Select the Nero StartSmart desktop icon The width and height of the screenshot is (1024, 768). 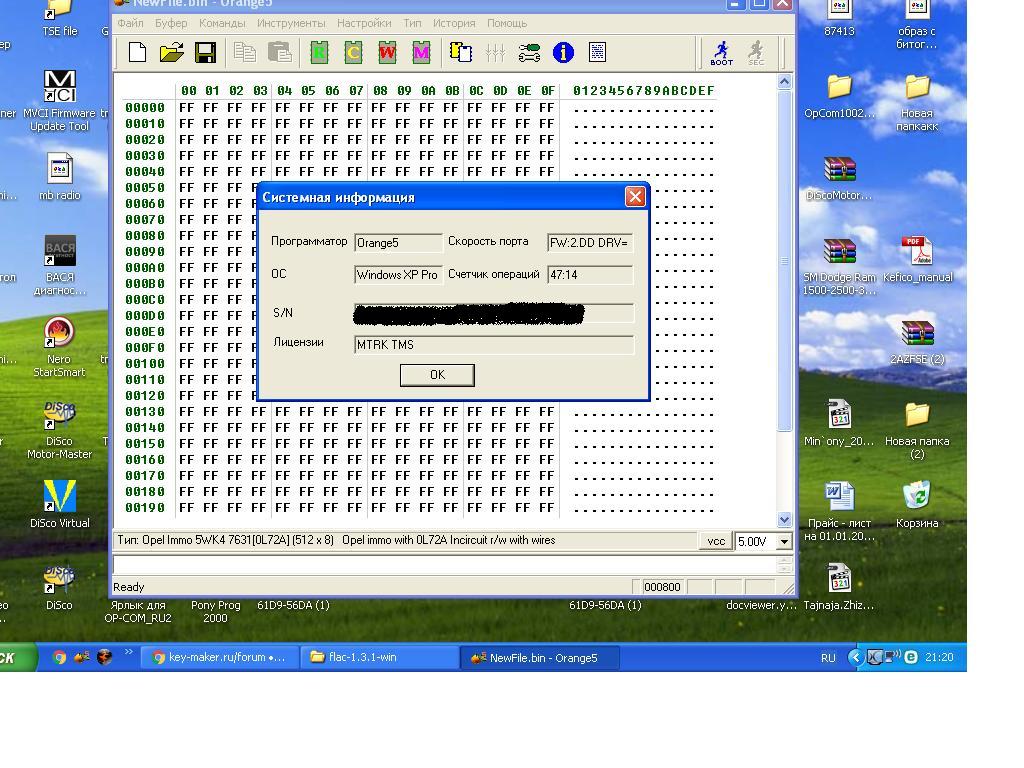point(59,347)
